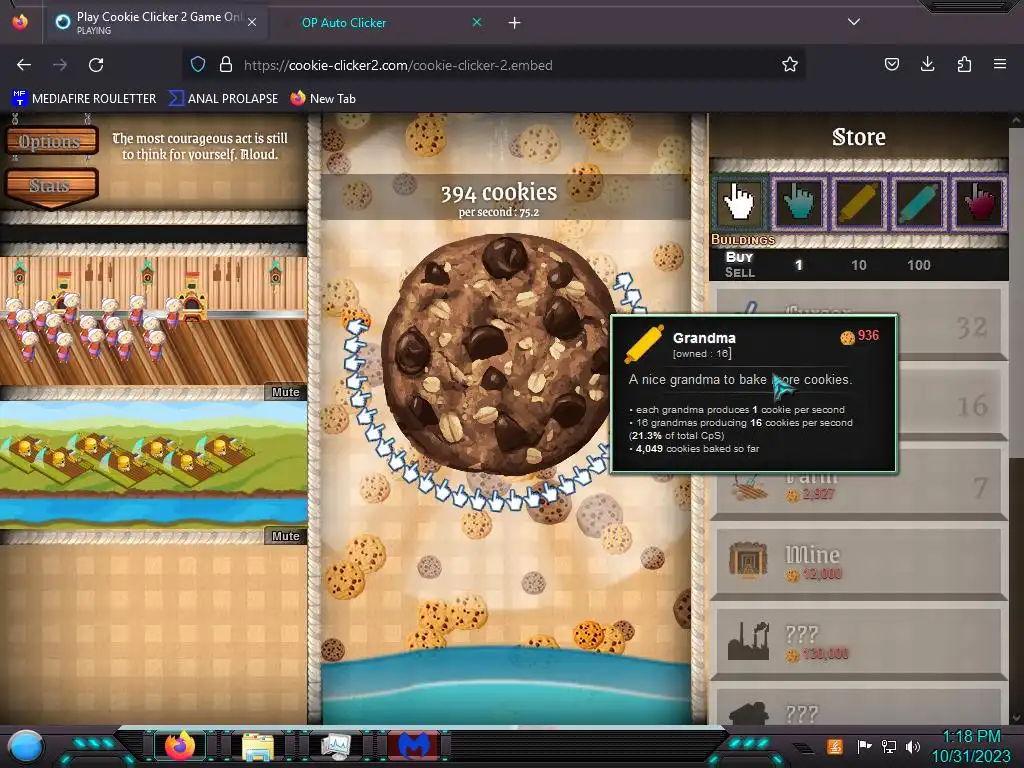Buy a Grandma building showing 16

(x=952, y=403)
